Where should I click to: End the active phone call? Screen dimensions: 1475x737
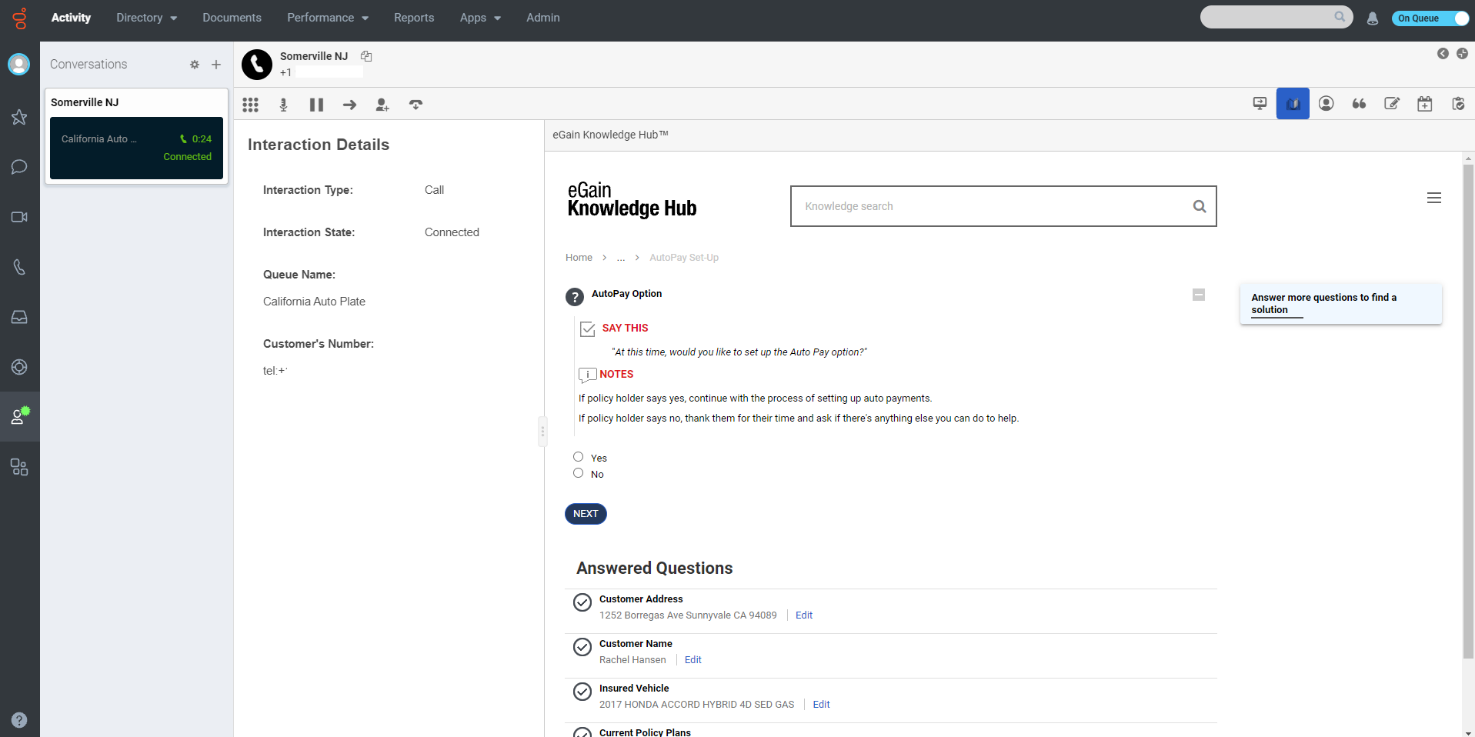415,104
